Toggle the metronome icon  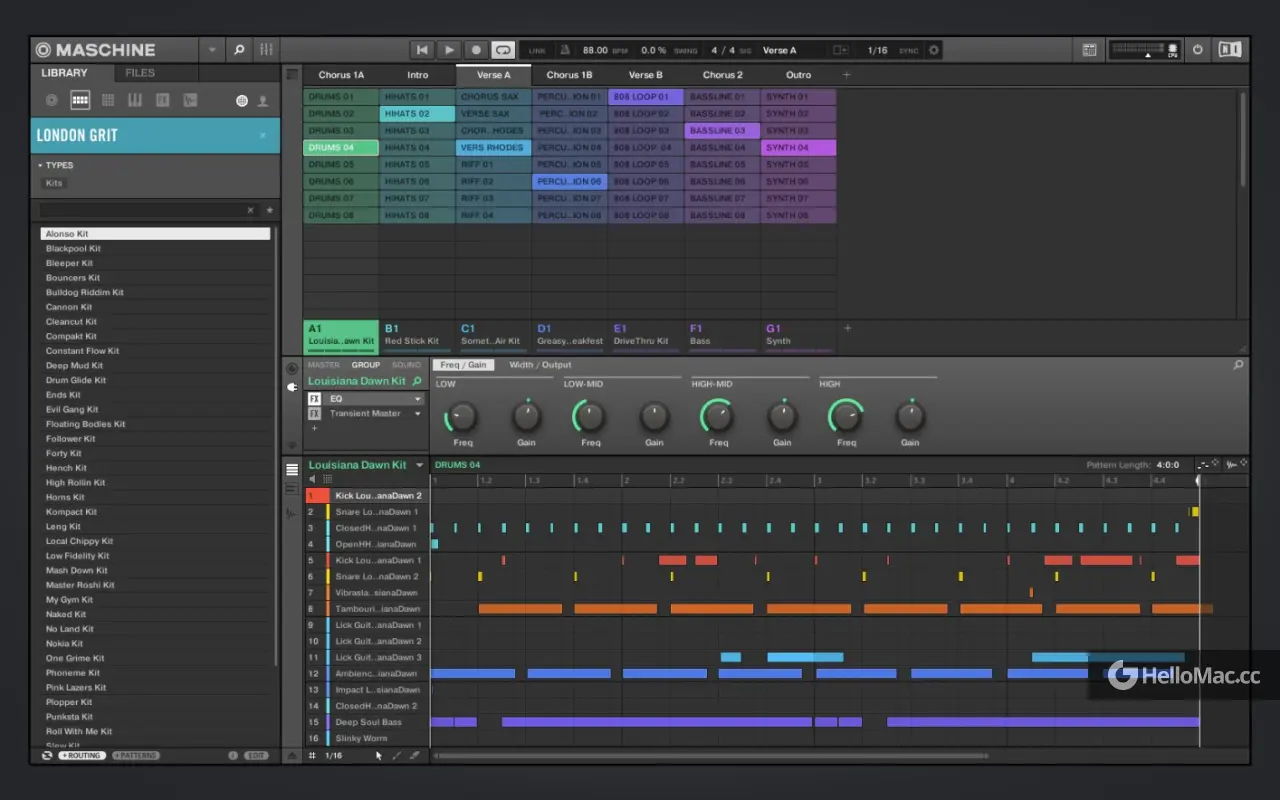click(565, 50)
